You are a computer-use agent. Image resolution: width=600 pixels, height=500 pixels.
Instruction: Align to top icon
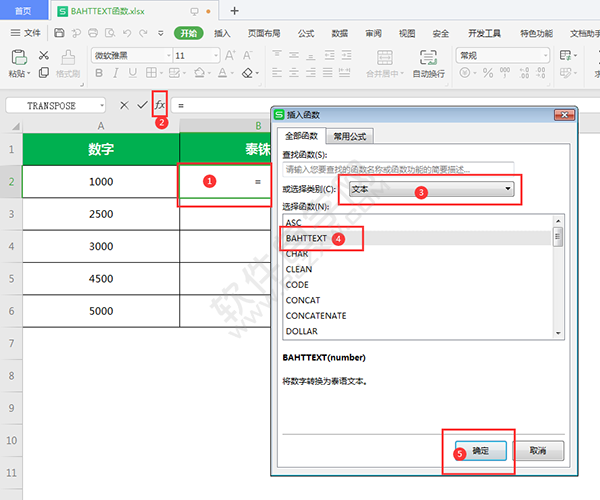(277, 55)
